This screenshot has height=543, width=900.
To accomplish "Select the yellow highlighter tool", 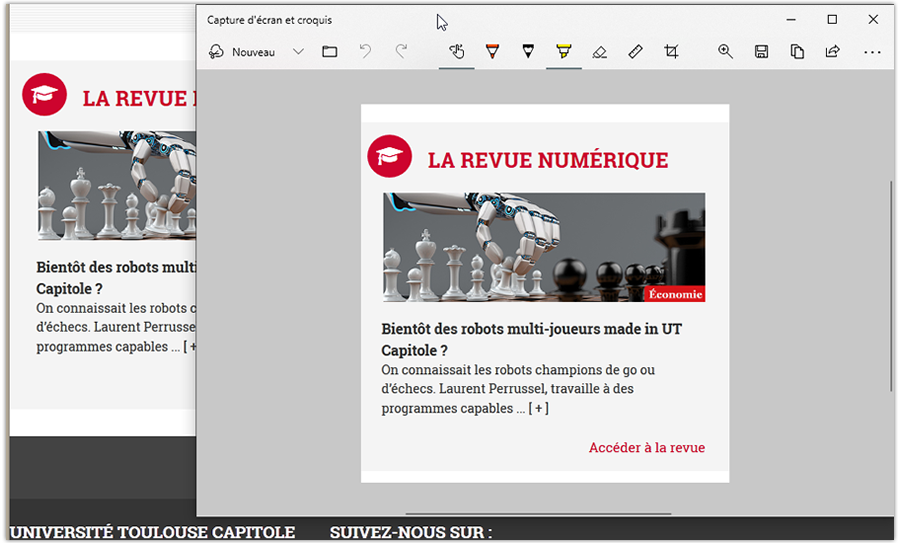I will [564, 52].
